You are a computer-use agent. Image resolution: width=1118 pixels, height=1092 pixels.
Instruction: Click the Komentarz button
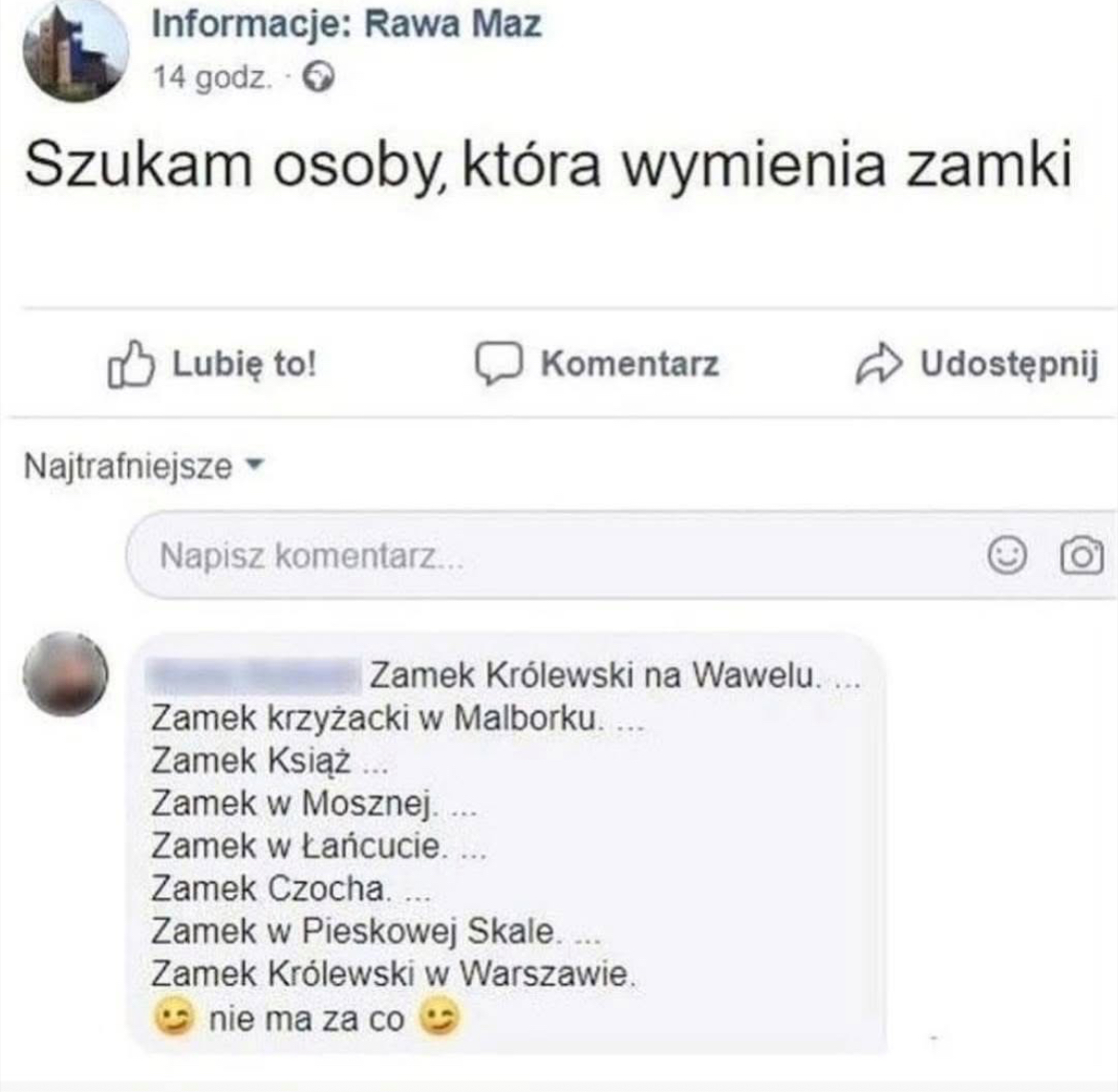(597, 364)
